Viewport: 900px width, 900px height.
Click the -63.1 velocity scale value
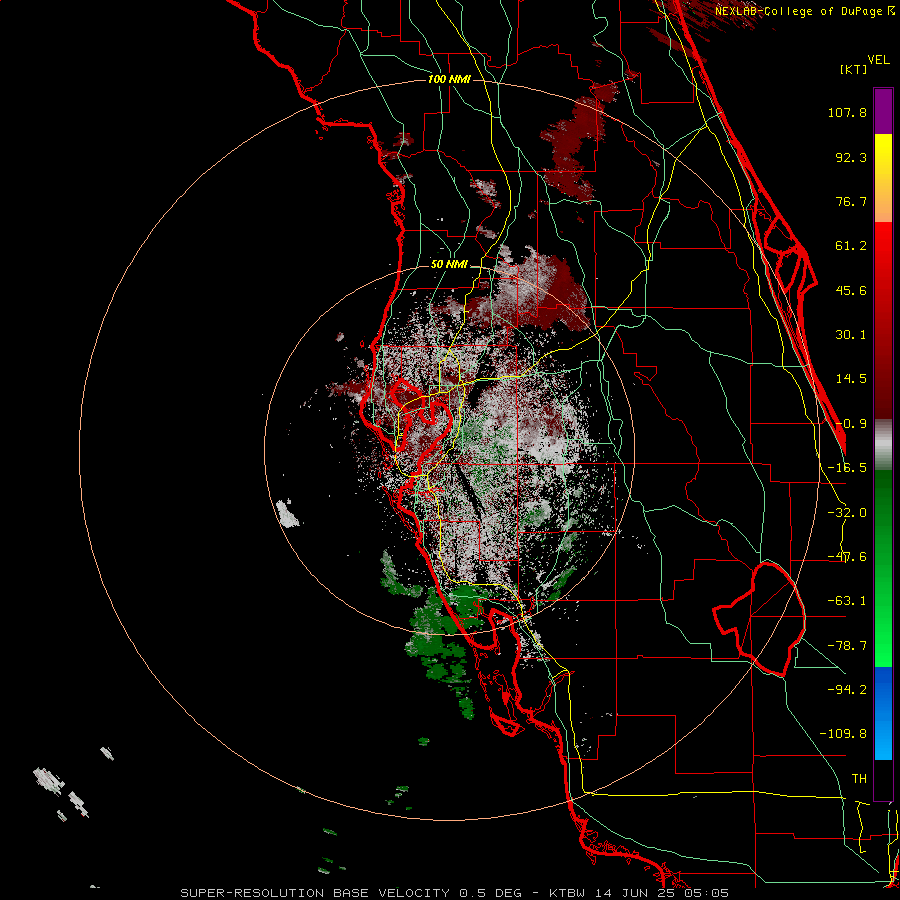point(847,601)
